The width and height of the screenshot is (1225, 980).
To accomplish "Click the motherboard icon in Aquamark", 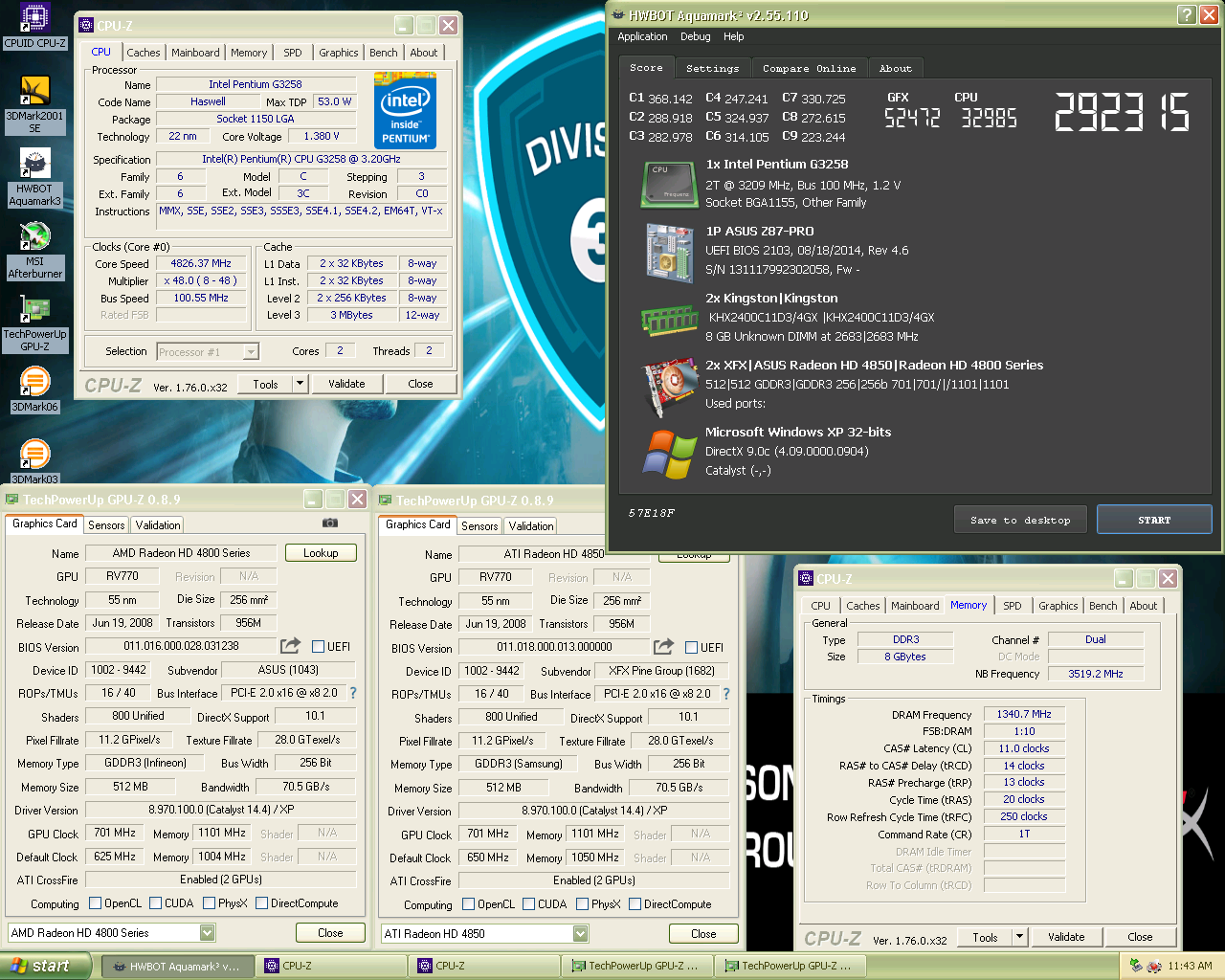I will click(670, 253).
